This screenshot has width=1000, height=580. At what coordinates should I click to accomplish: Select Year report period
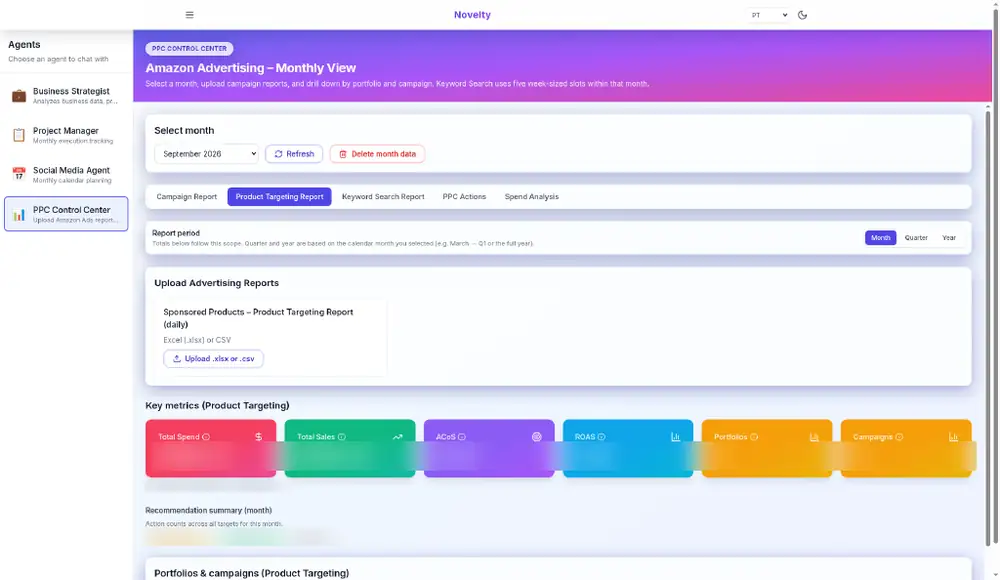(x=949, y=237)
